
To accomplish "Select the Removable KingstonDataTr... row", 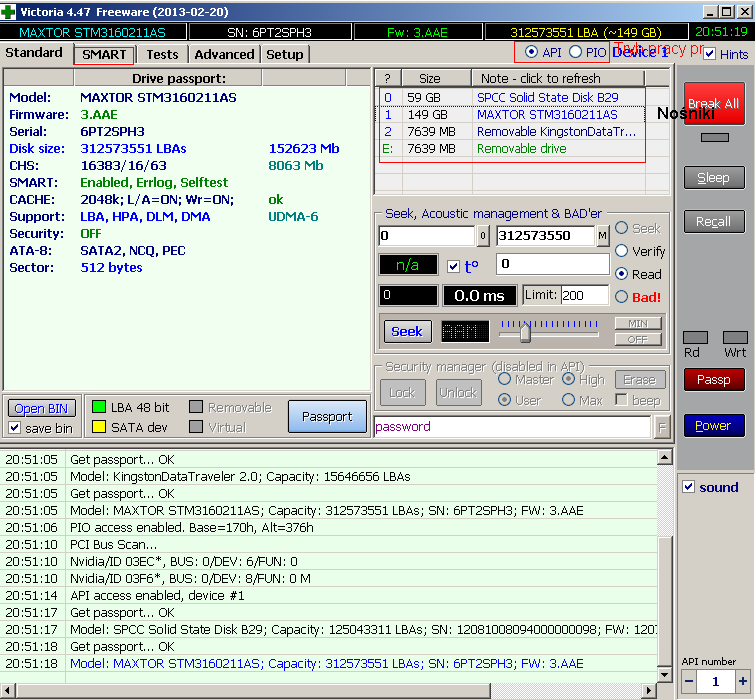I will (512, 131).
